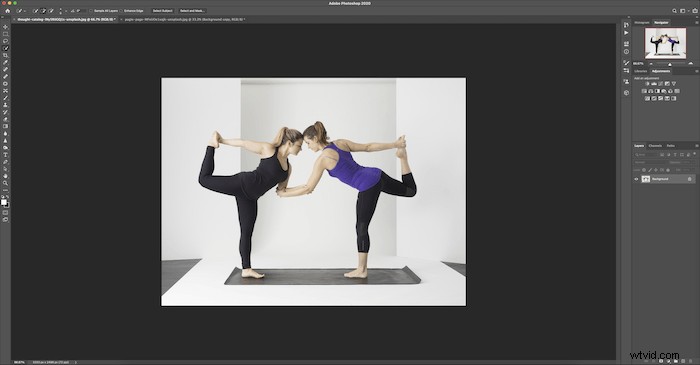Click the lock icon on Background layer
The image size is (700, 365).
point(689,179)
